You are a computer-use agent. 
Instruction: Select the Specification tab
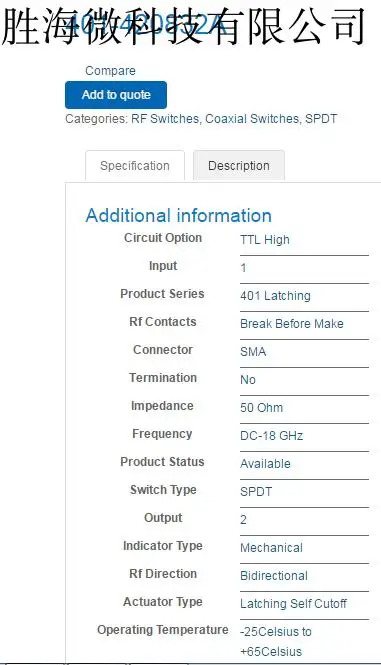[x=135, y=165]
